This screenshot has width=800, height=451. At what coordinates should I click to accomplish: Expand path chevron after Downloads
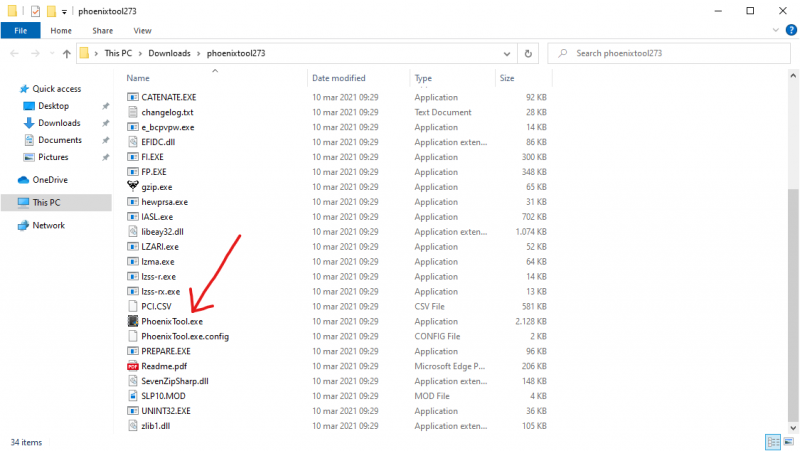coord(199,53)
